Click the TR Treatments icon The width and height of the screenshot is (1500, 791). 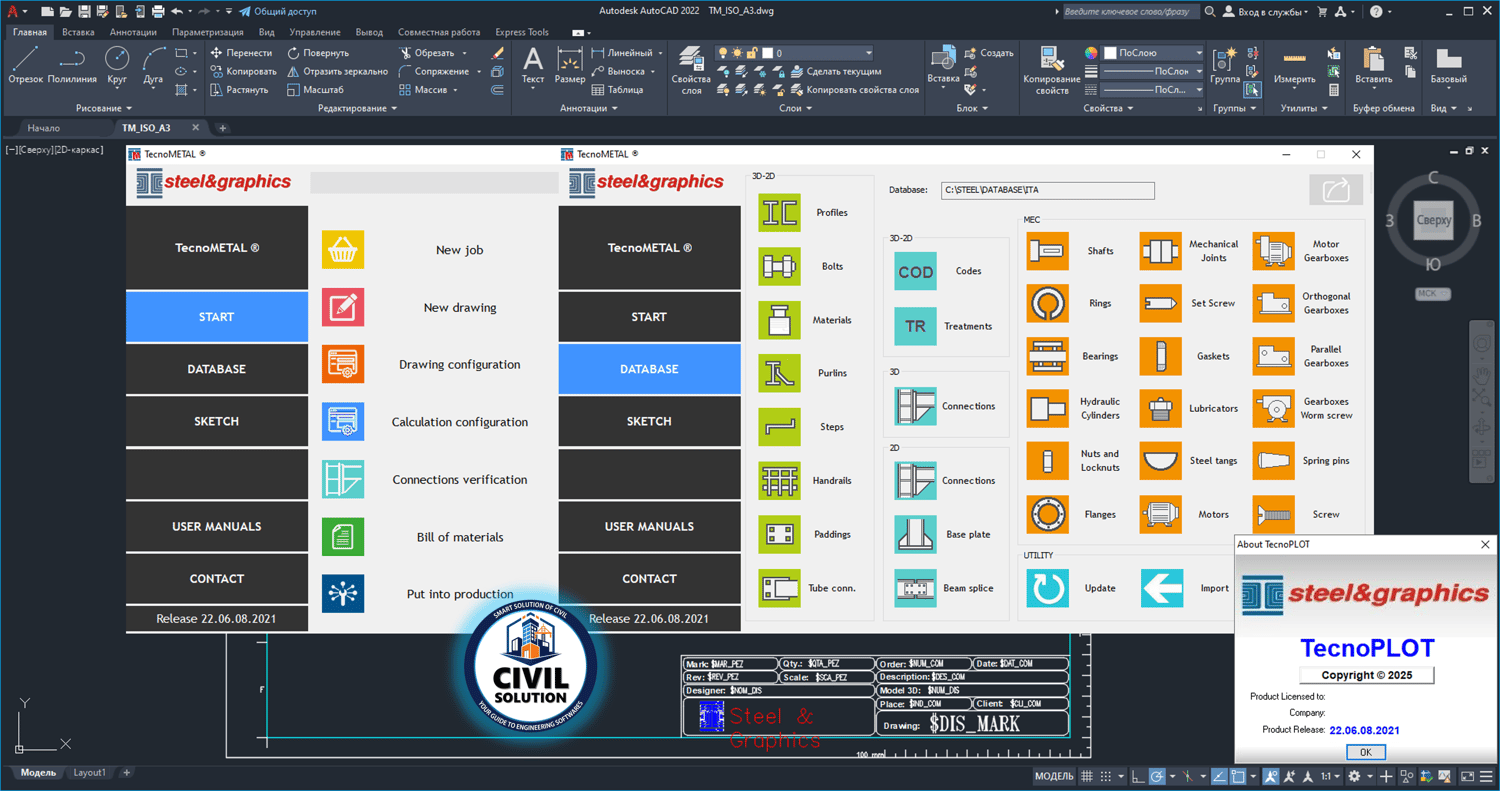915,326
